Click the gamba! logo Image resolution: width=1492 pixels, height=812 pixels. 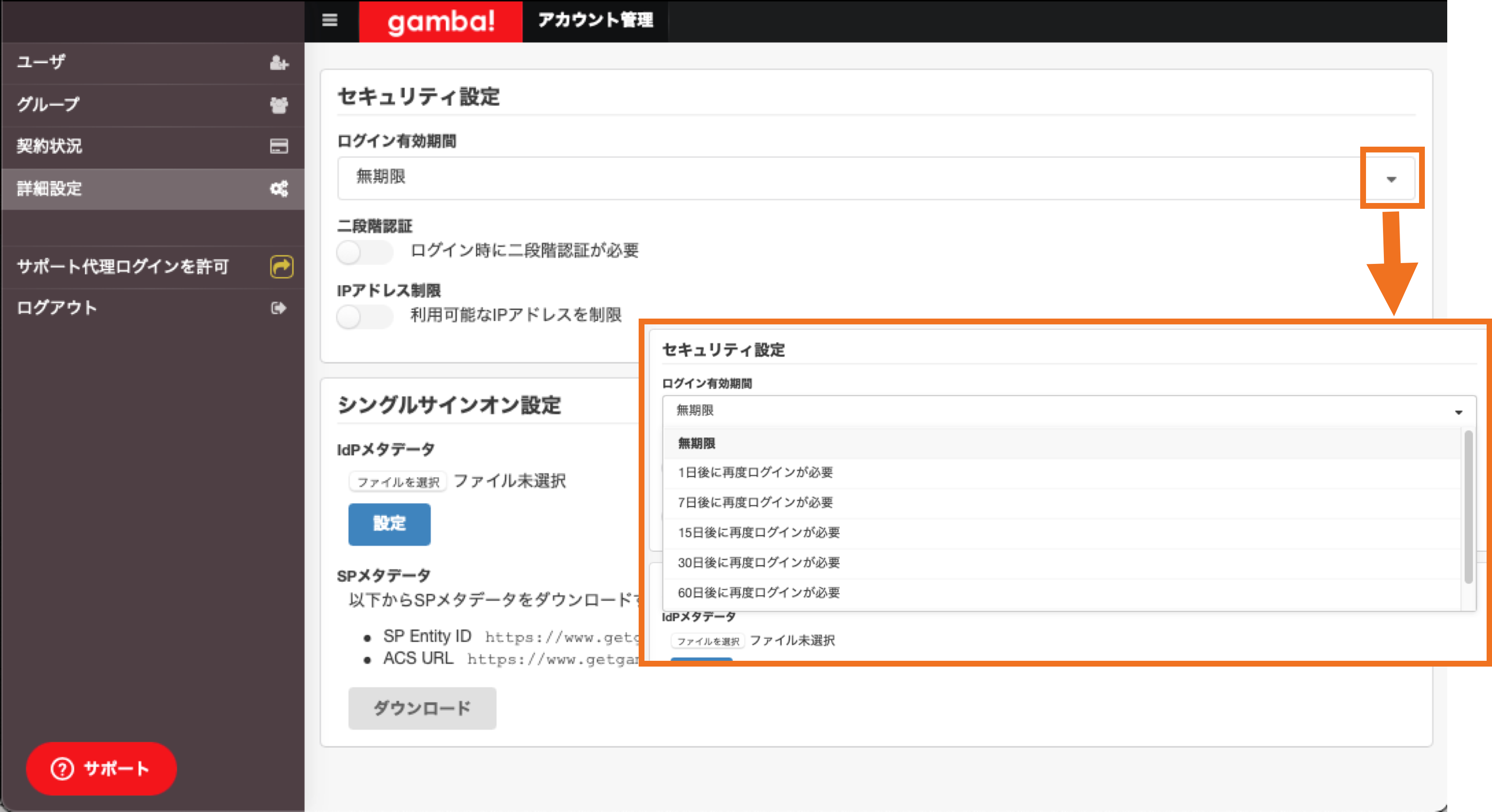click(x=441, y=22)
